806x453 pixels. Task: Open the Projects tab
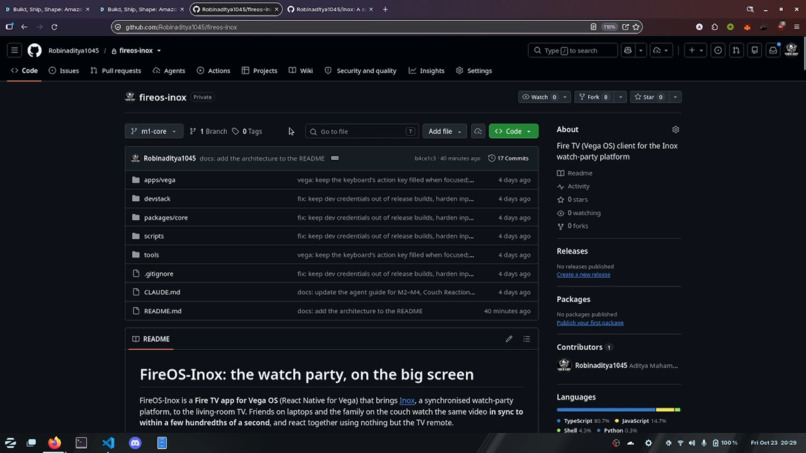[260, 70]
